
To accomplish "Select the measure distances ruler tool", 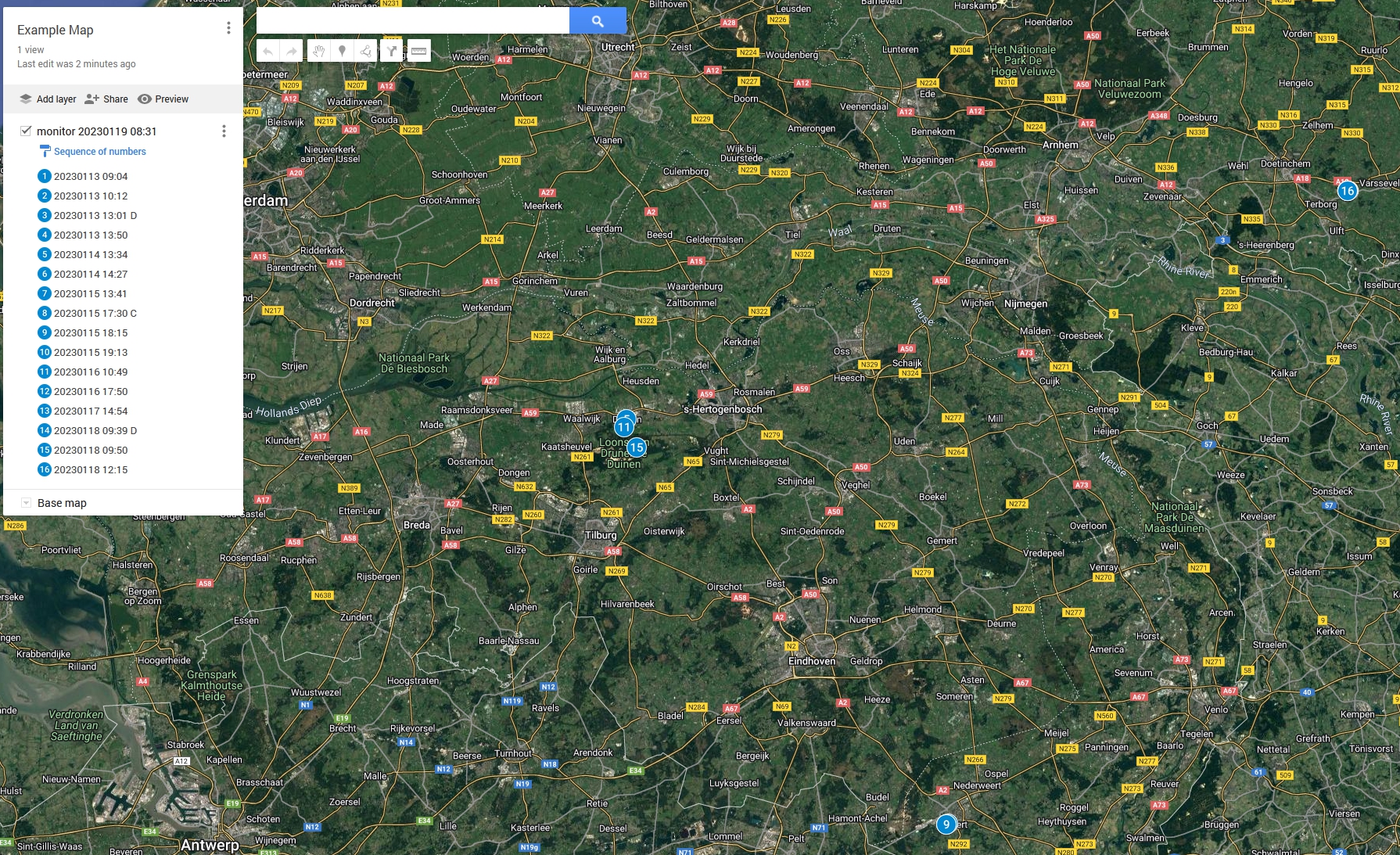I will [x=419, y=52].
